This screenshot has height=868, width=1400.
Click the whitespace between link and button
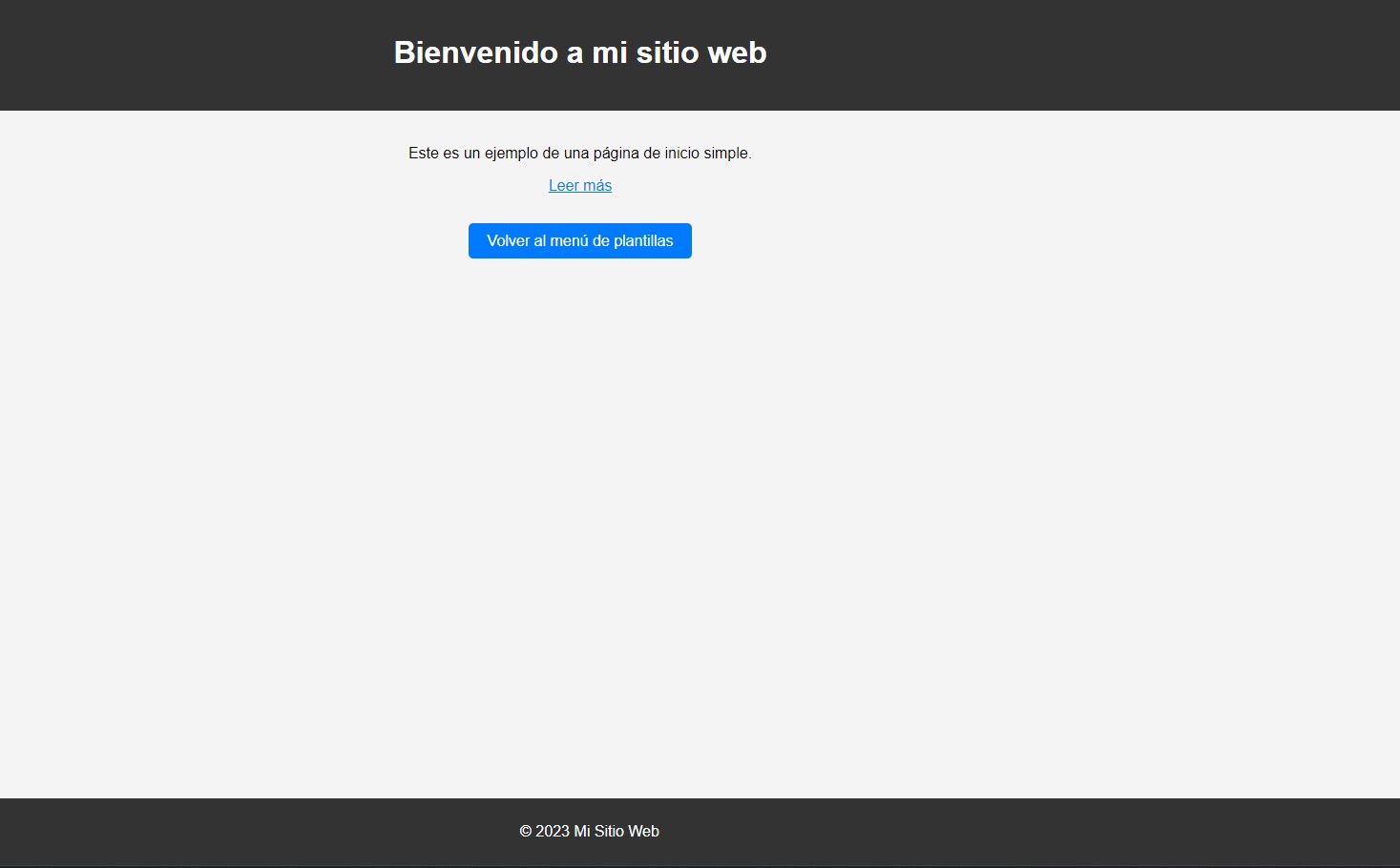click(x=579, y=208)
